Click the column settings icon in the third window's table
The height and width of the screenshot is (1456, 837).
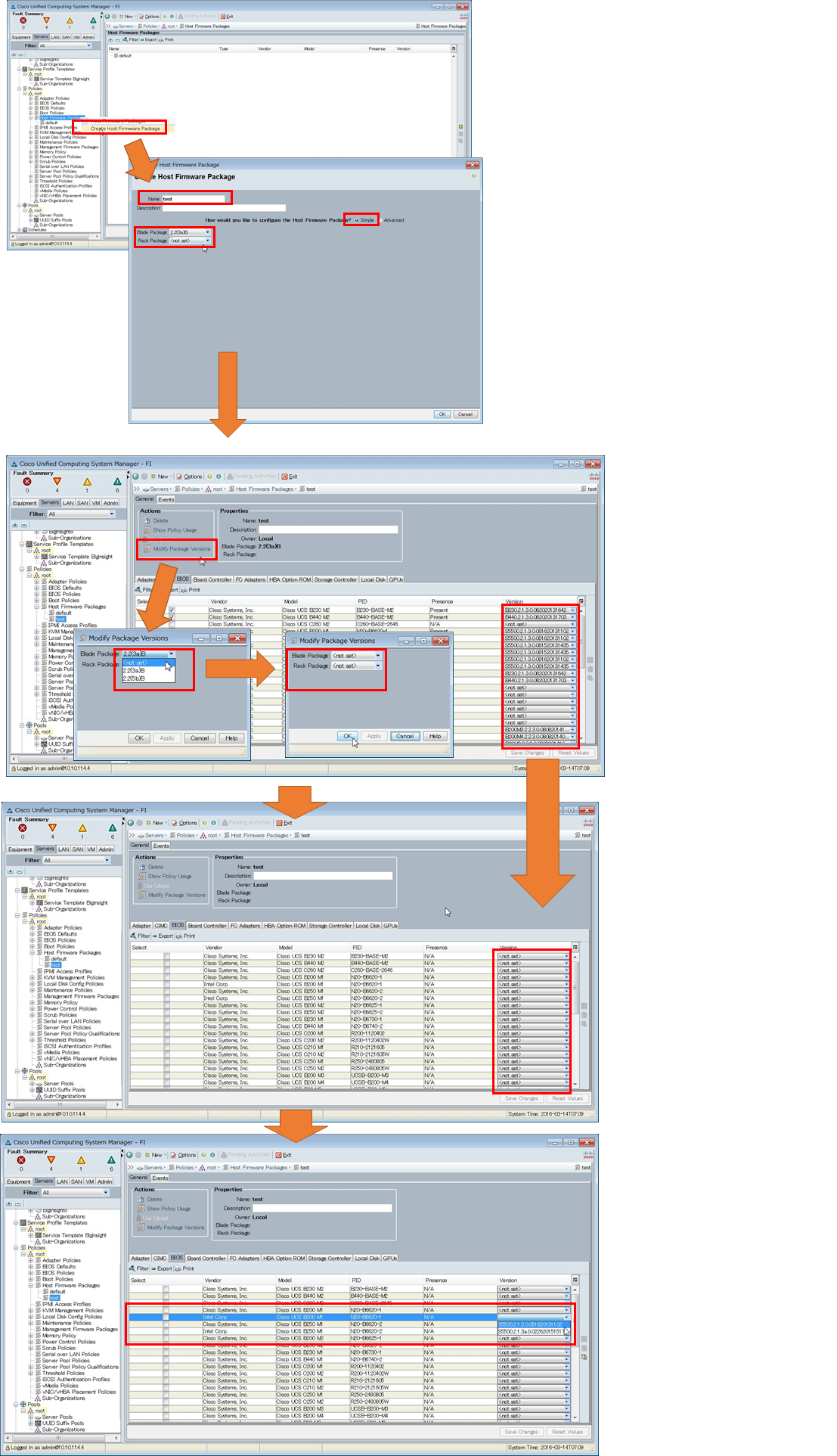pos(575,948)
